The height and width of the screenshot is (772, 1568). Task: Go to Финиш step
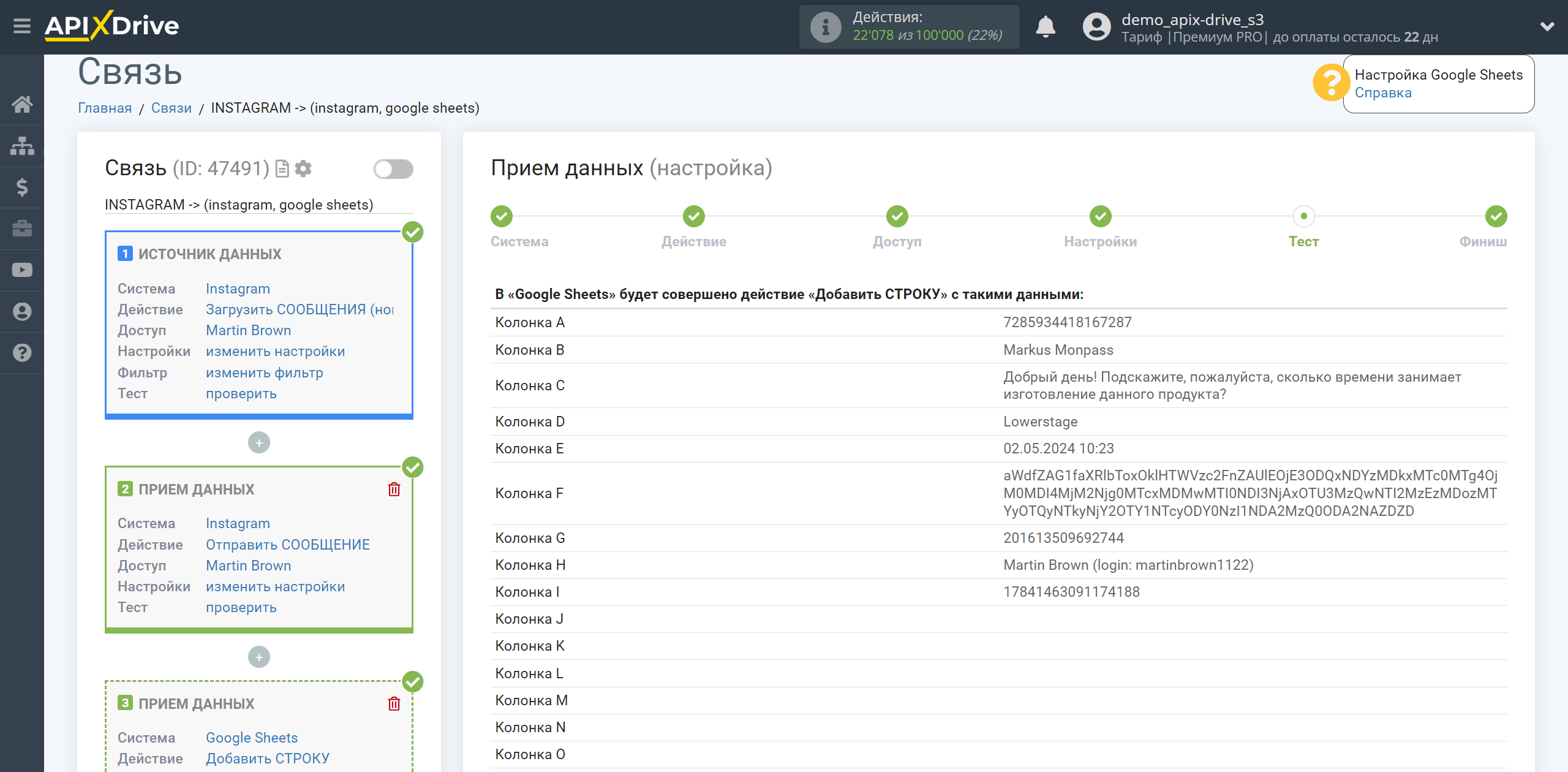tap(1496, 216)
